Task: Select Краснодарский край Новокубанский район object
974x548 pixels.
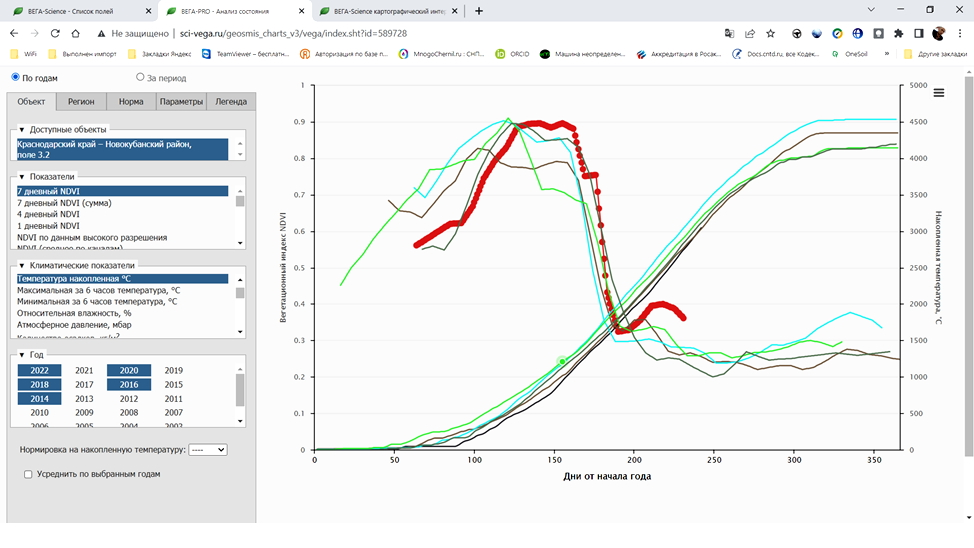Action: tap(122, 149)
